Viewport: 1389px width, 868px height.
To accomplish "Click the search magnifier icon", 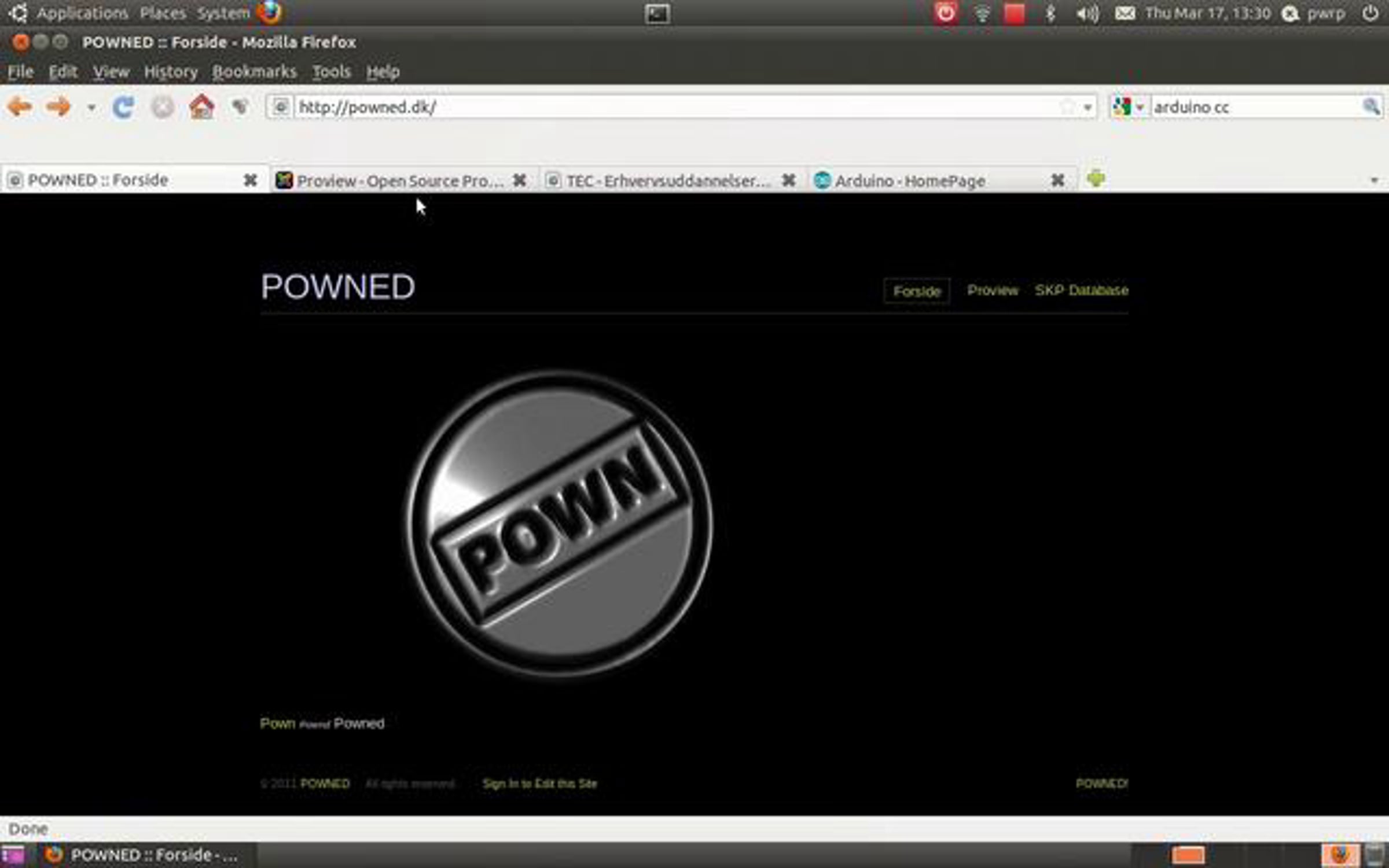I will [x=1370, y=106].
